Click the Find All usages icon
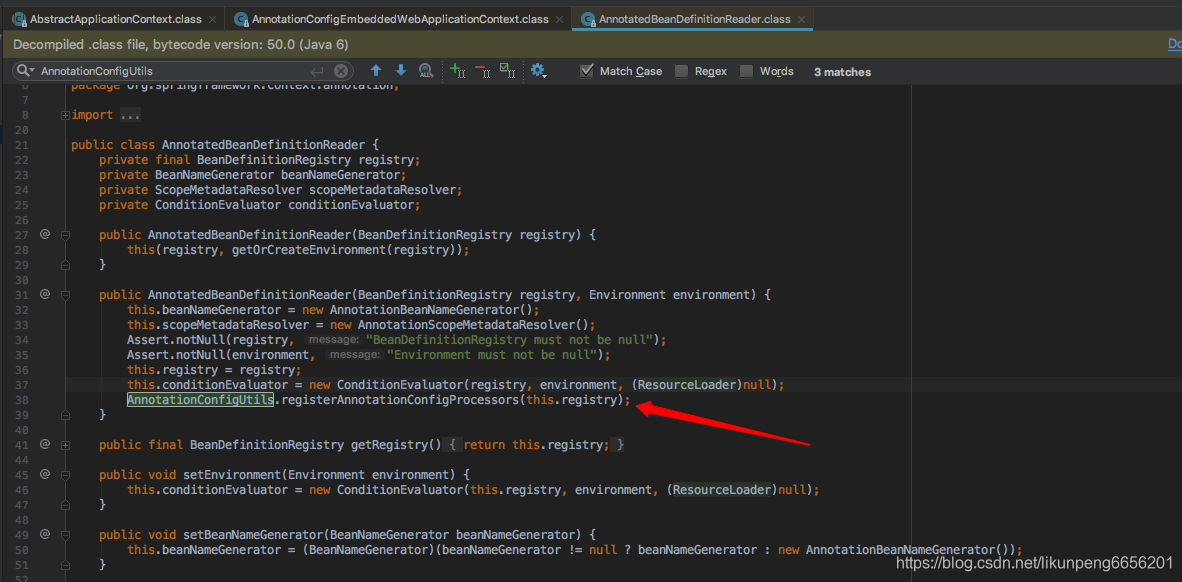1182x582 pixels. pyautogui.click(x=426, y=71)
